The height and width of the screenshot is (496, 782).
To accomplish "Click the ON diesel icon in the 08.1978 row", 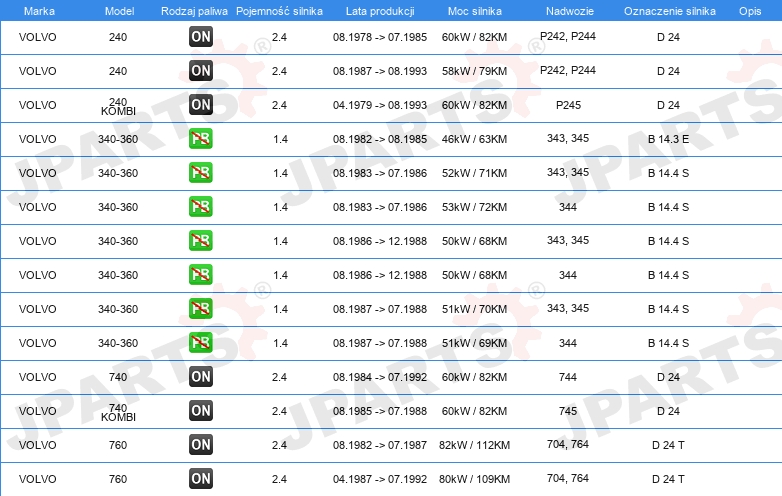I will 201,36.
